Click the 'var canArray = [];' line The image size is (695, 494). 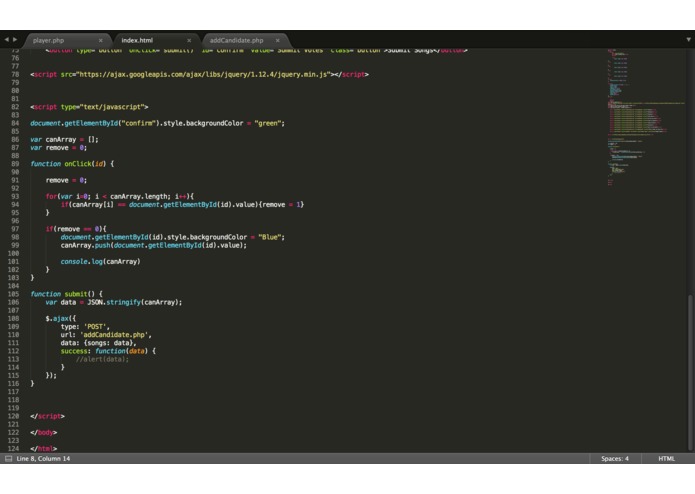64,140
